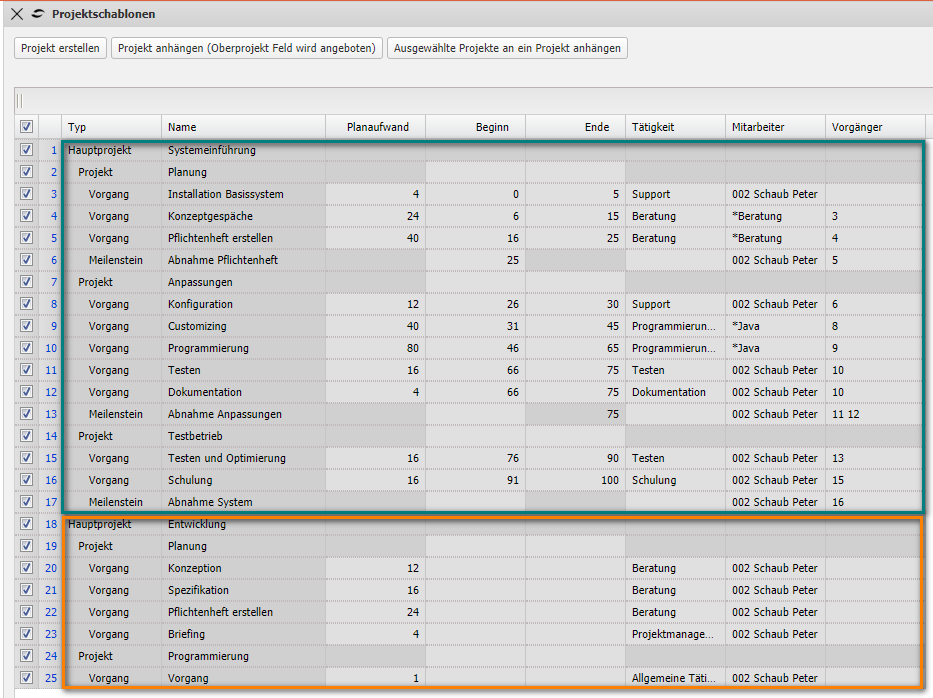Select the 'Abnahme Pflichtenheft' Meilenstein row name
The width and height of the screenshot is (933, 698).
coord(222,260)
